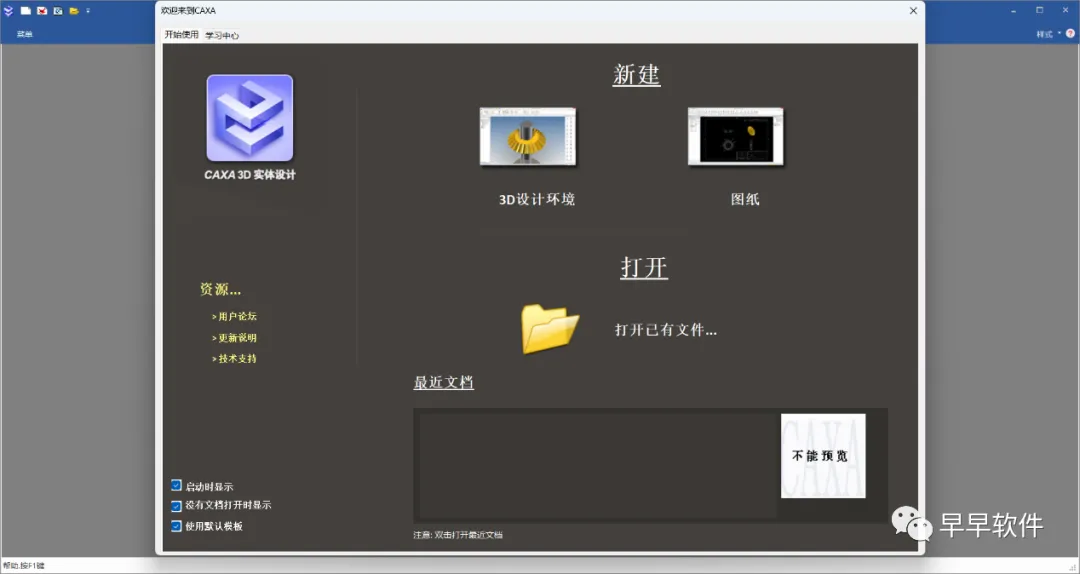
Task: Click the 资源... heading text
Action: pyautogui.click(x=220, y=289)
